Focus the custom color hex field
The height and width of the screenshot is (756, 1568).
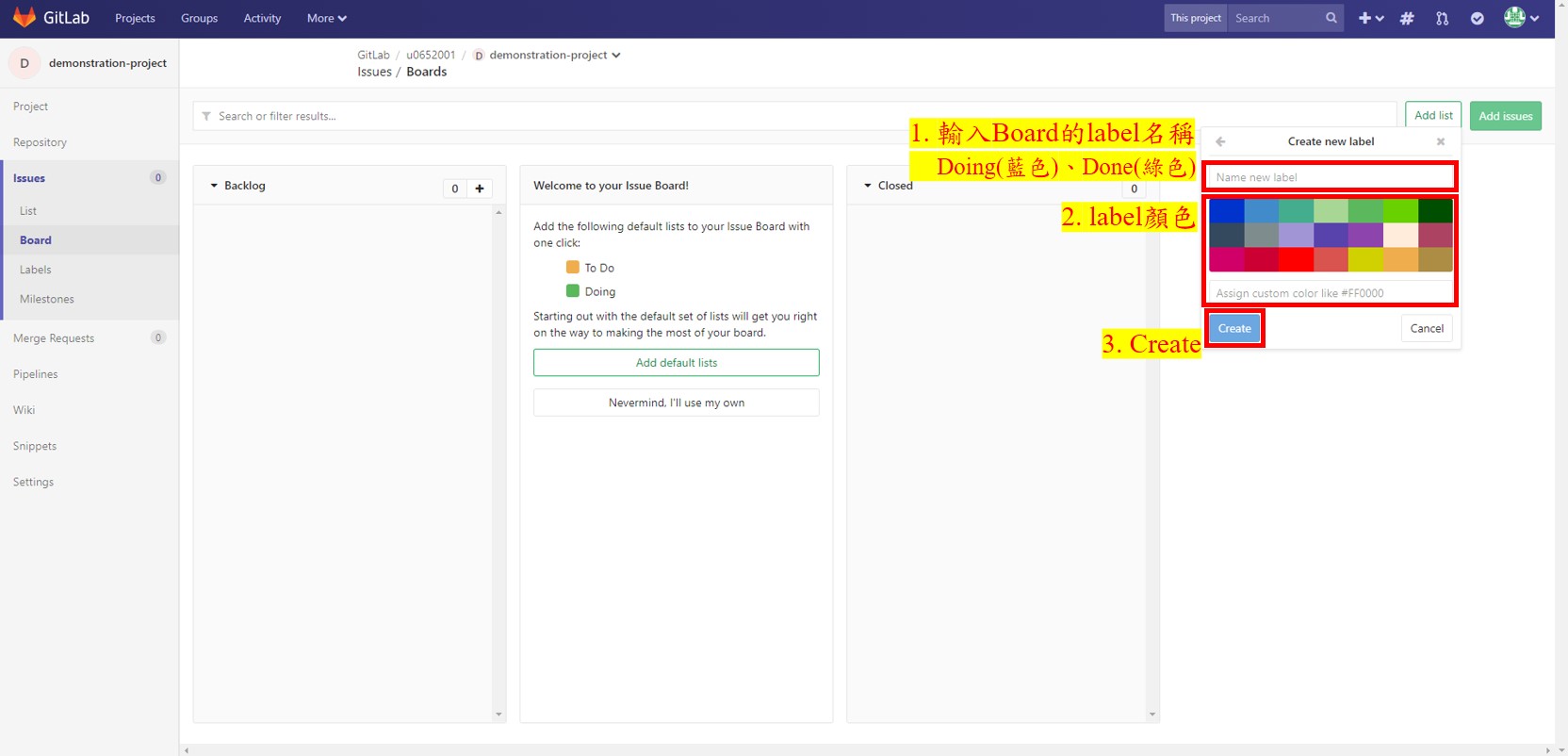(1331, 293)
